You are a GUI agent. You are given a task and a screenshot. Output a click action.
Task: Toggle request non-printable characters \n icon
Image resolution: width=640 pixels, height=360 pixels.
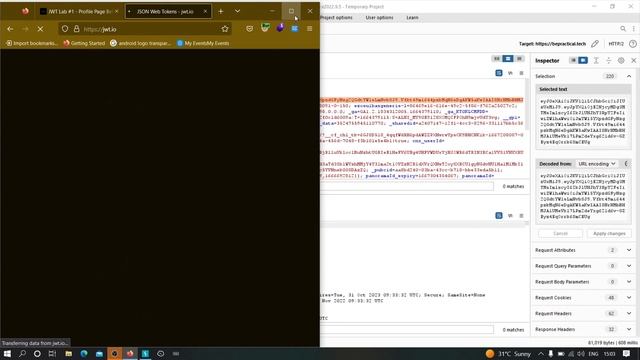pos(510,73)
